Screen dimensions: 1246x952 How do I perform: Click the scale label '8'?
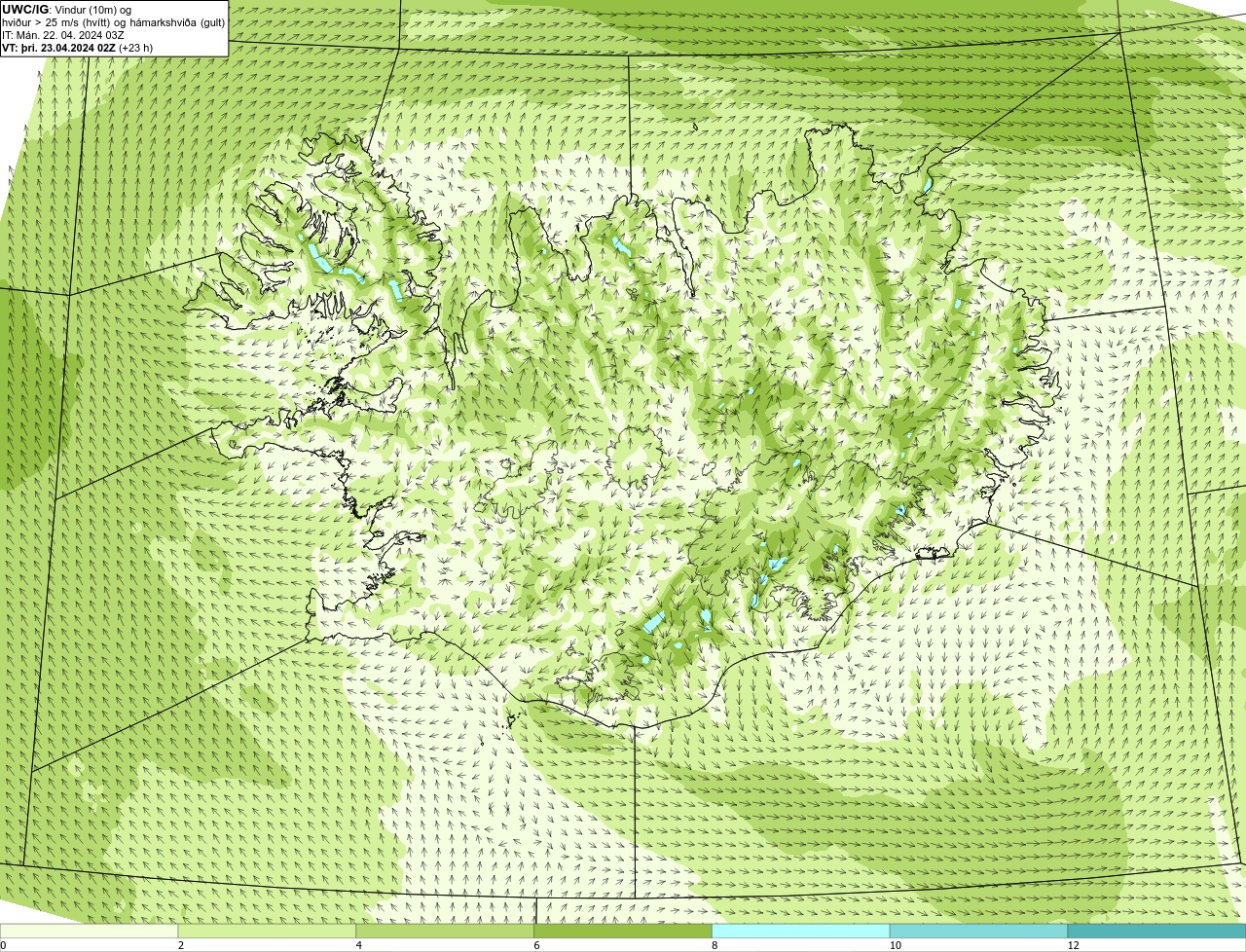coord(715,945)
